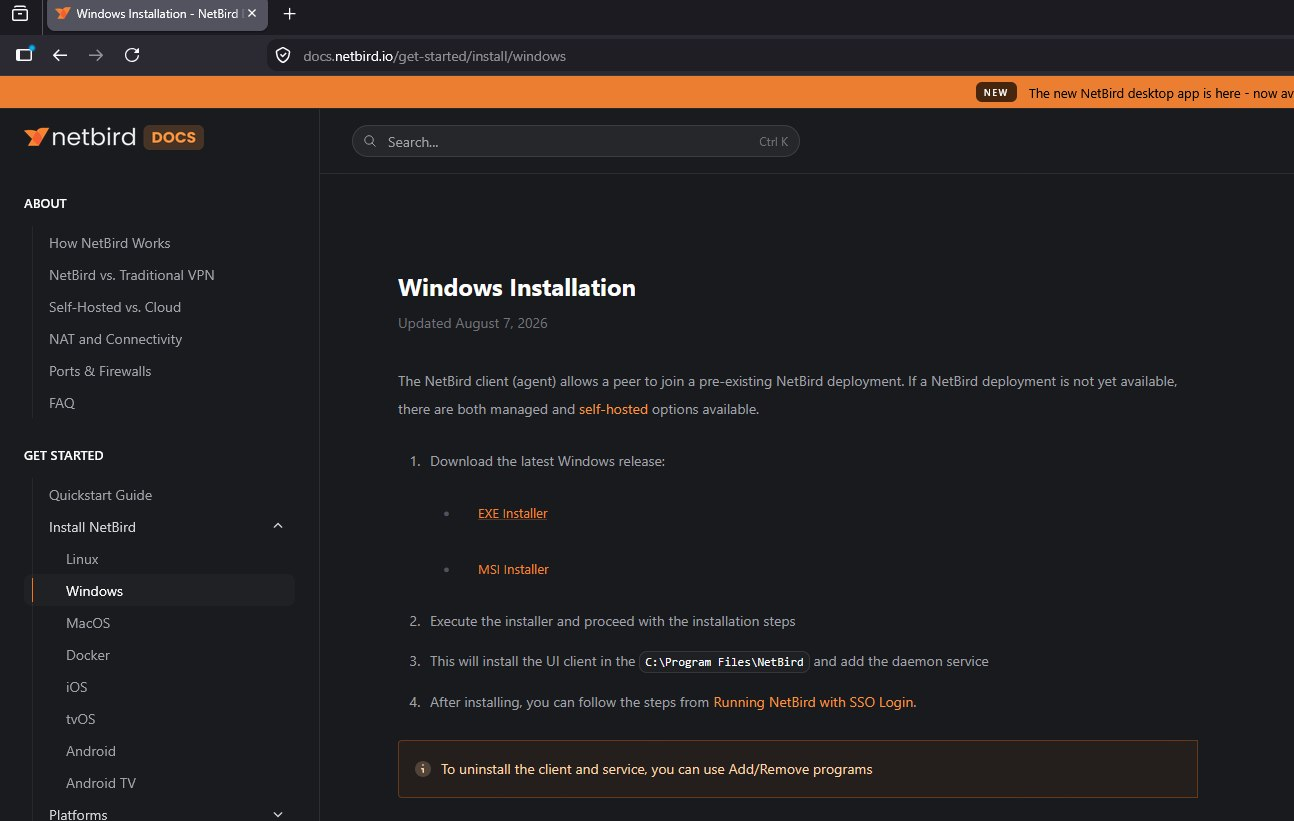Open a new tab with plus icon
The width and height of the screenshot is (1294, 821).
(290, 14)
